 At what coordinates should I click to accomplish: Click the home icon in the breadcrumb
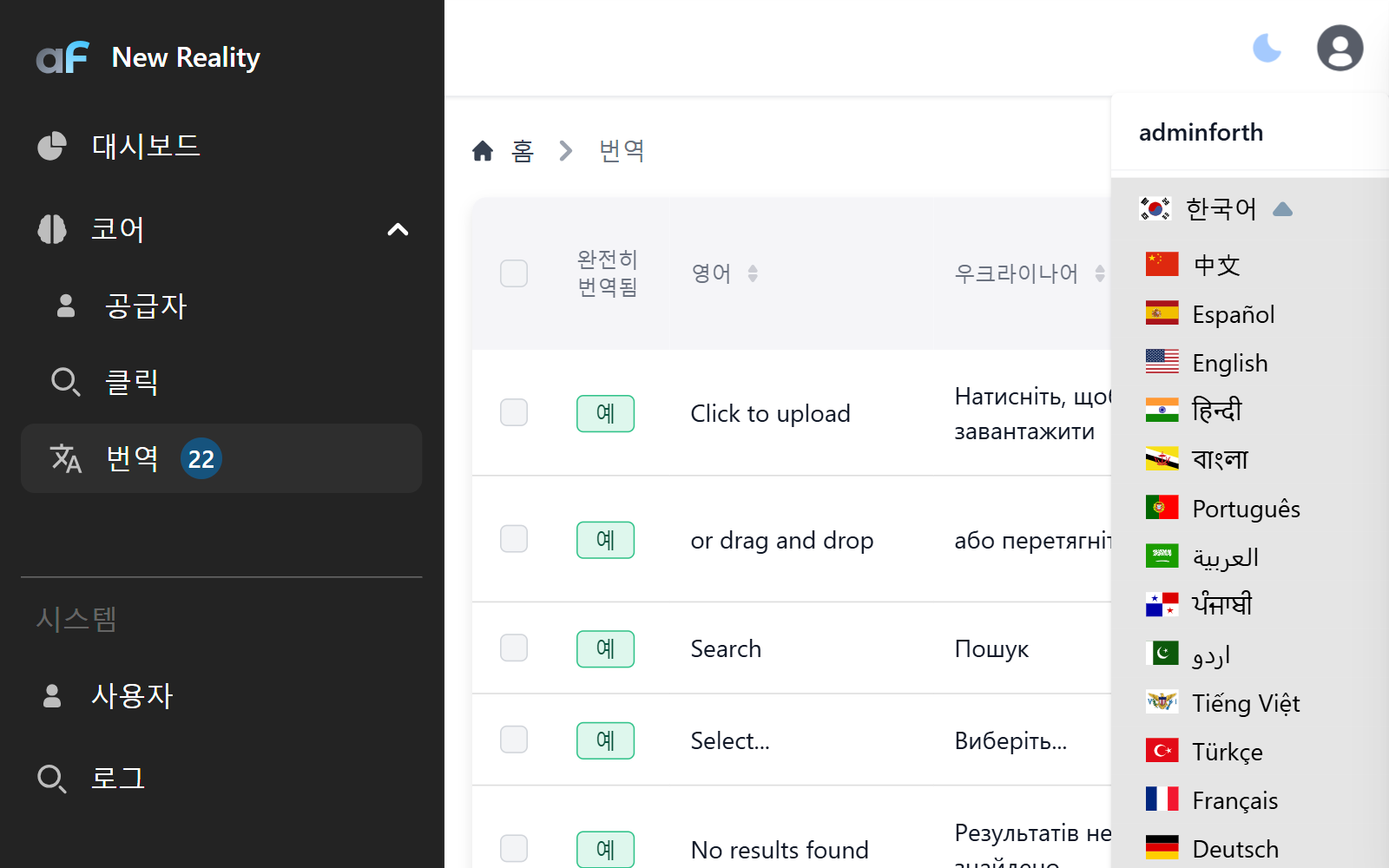[484, 150]
